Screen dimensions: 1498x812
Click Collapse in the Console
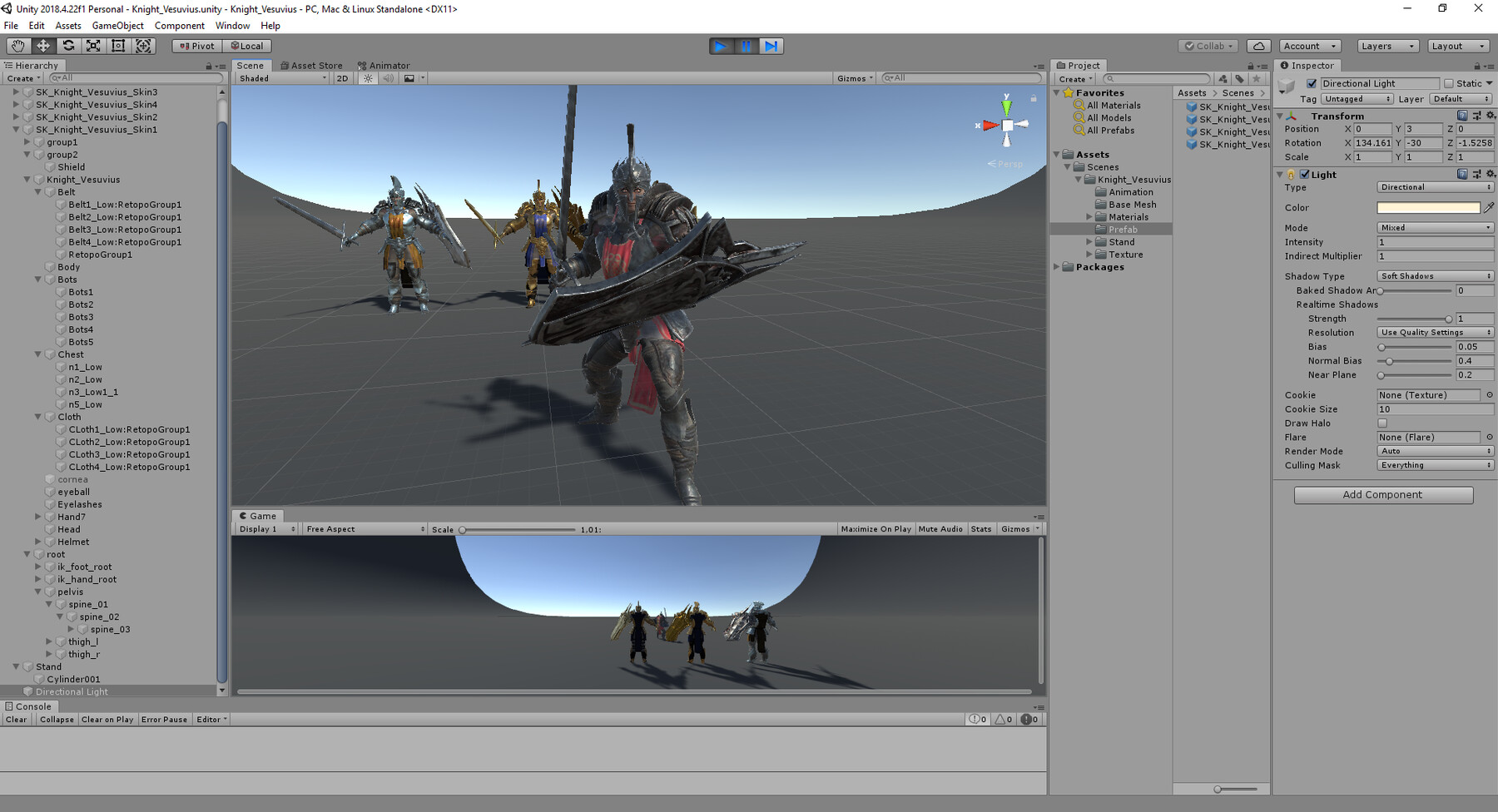[57, 720]
